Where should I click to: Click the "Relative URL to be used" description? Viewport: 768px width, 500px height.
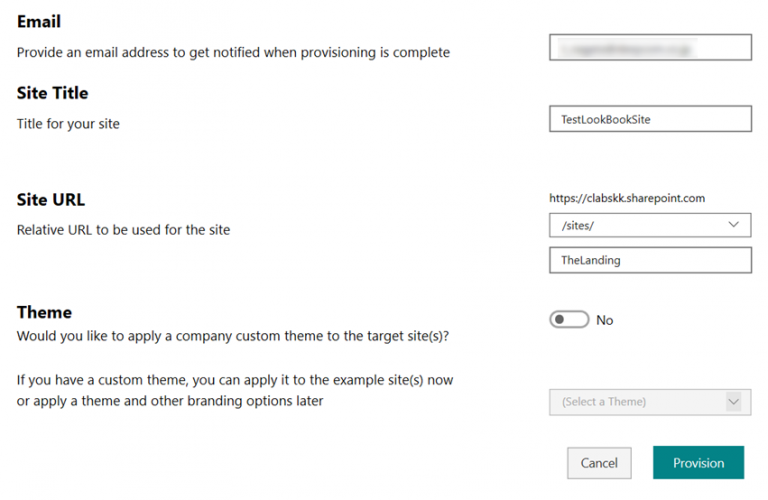[124, 230]
